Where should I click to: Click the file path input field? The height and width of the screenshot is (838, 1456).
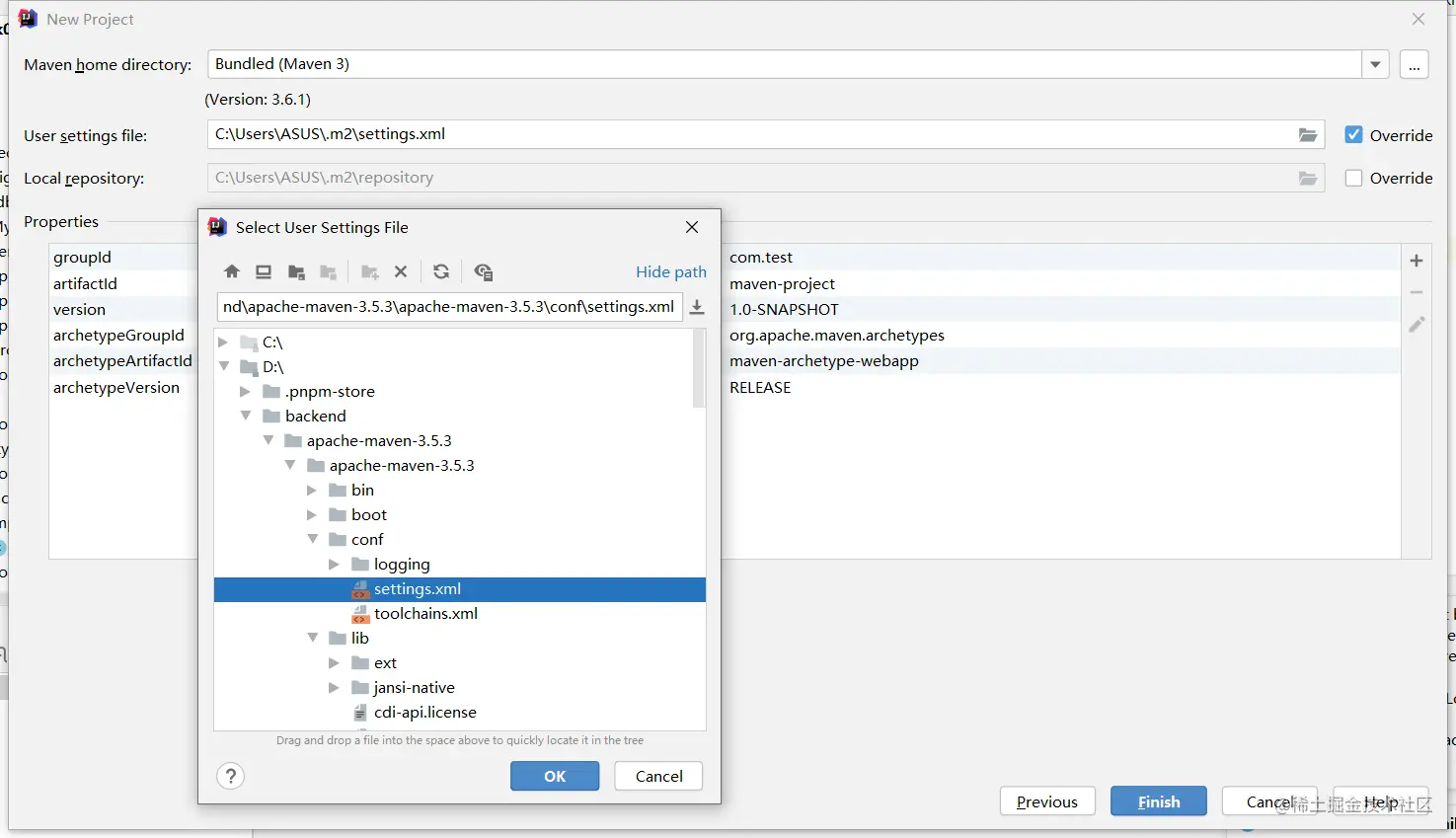(449, 307)
